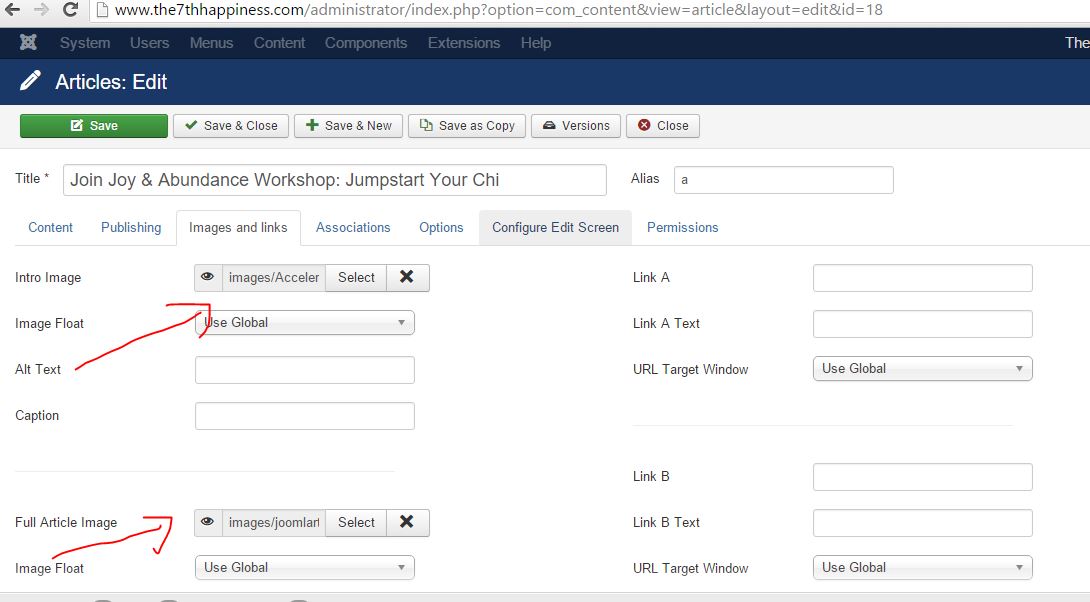Screen dimensions: 1090x602
Task: Preview Intro Image with eye icon
Action: pyautogui.click(x=208, y=277)
